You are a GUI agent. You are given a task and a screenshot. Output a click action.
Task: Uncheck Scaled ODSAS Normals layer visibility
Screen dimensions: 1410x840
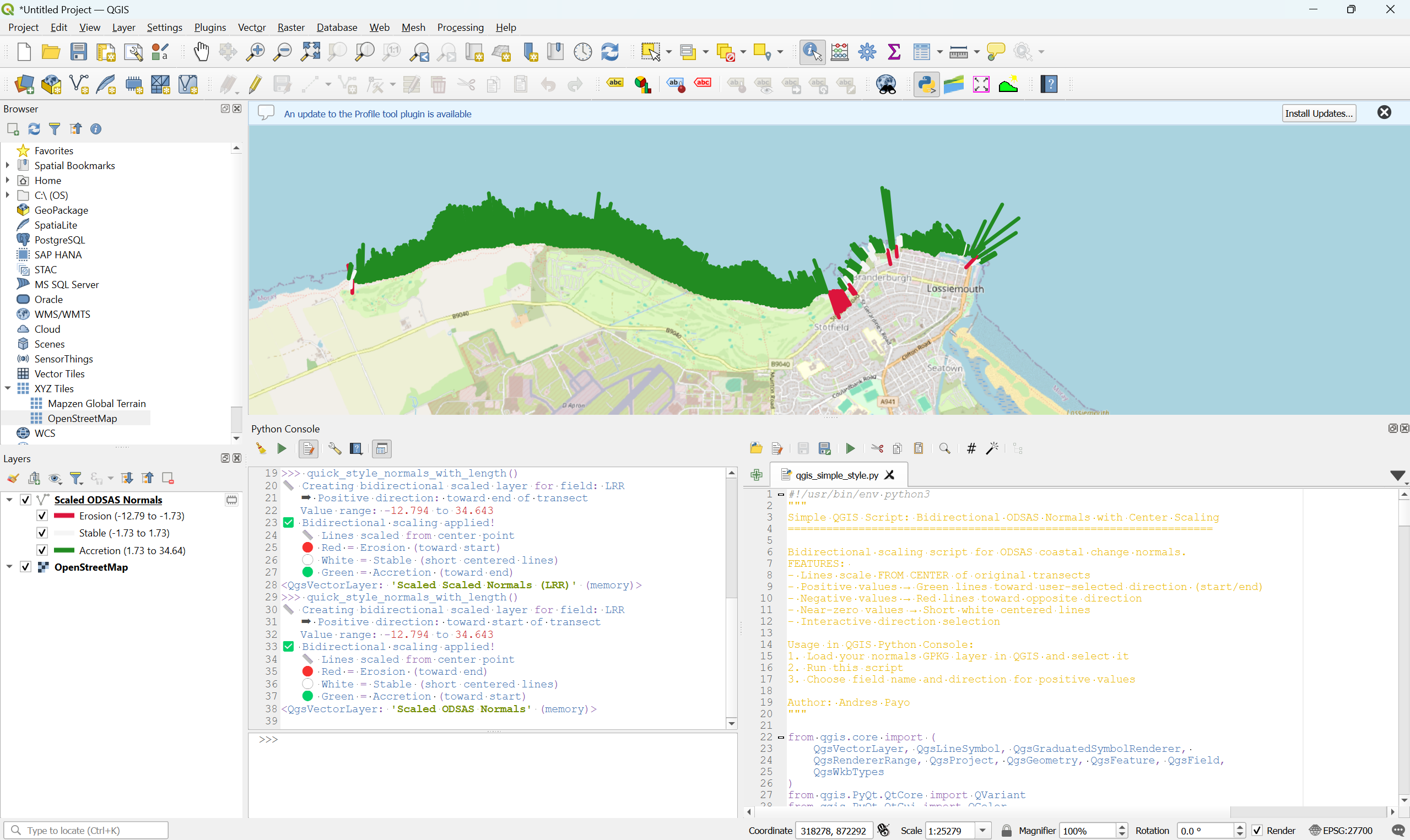[x=25, y=500]
